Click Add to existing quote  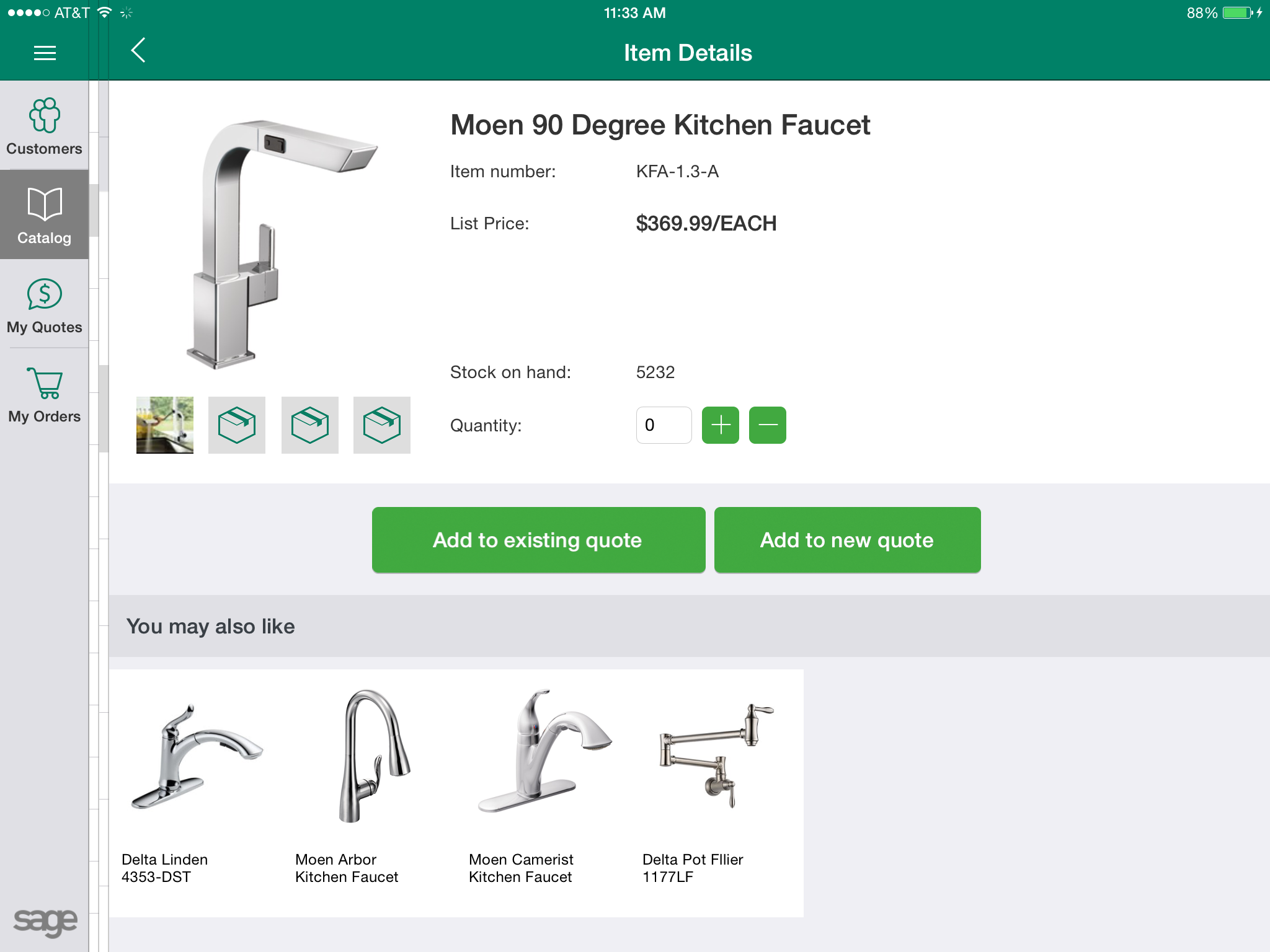(x=538, y=539)
